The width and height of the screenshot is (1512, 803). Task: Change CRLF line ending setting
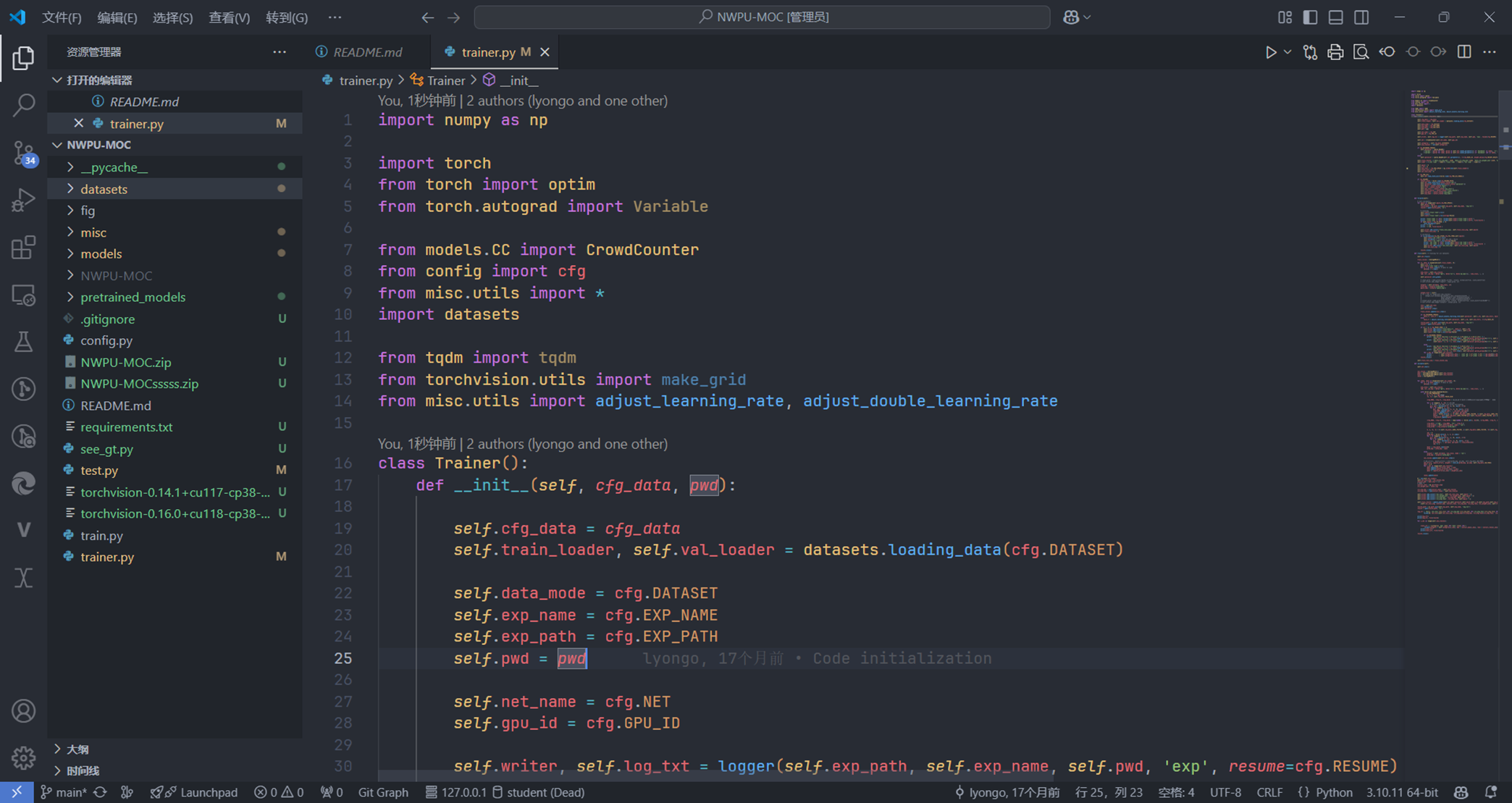[x=1269, y=792]
